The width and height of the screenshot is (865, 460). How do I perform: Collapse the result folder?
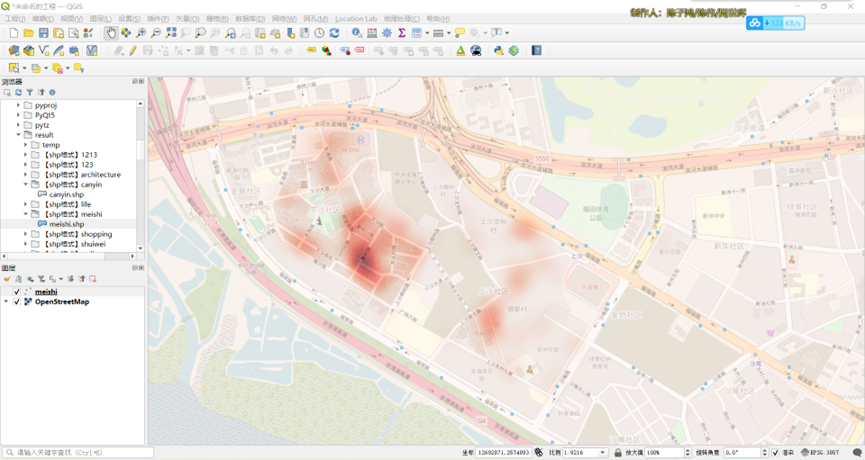click(18, 135)
